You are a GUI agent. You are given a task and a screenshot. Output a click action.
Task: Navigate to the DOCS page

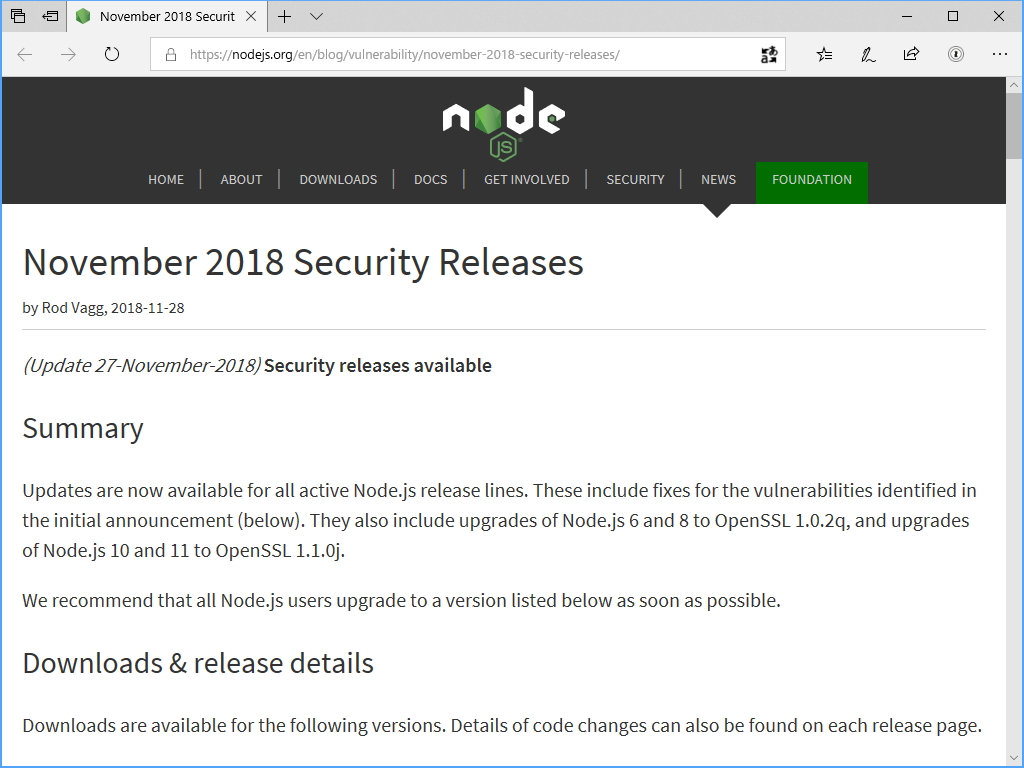click(x=430, y=180)
